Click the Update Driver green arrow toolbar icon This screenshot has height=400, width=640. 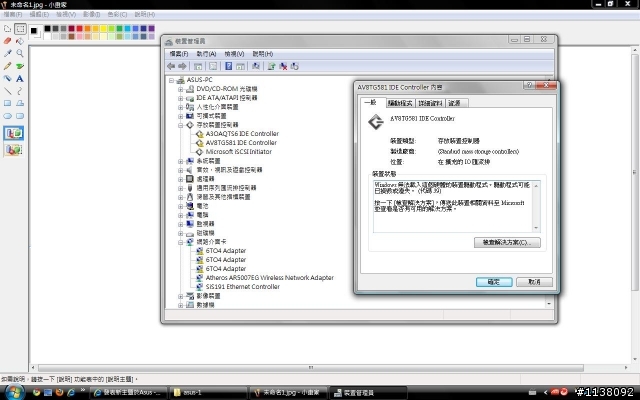[271, 66]
